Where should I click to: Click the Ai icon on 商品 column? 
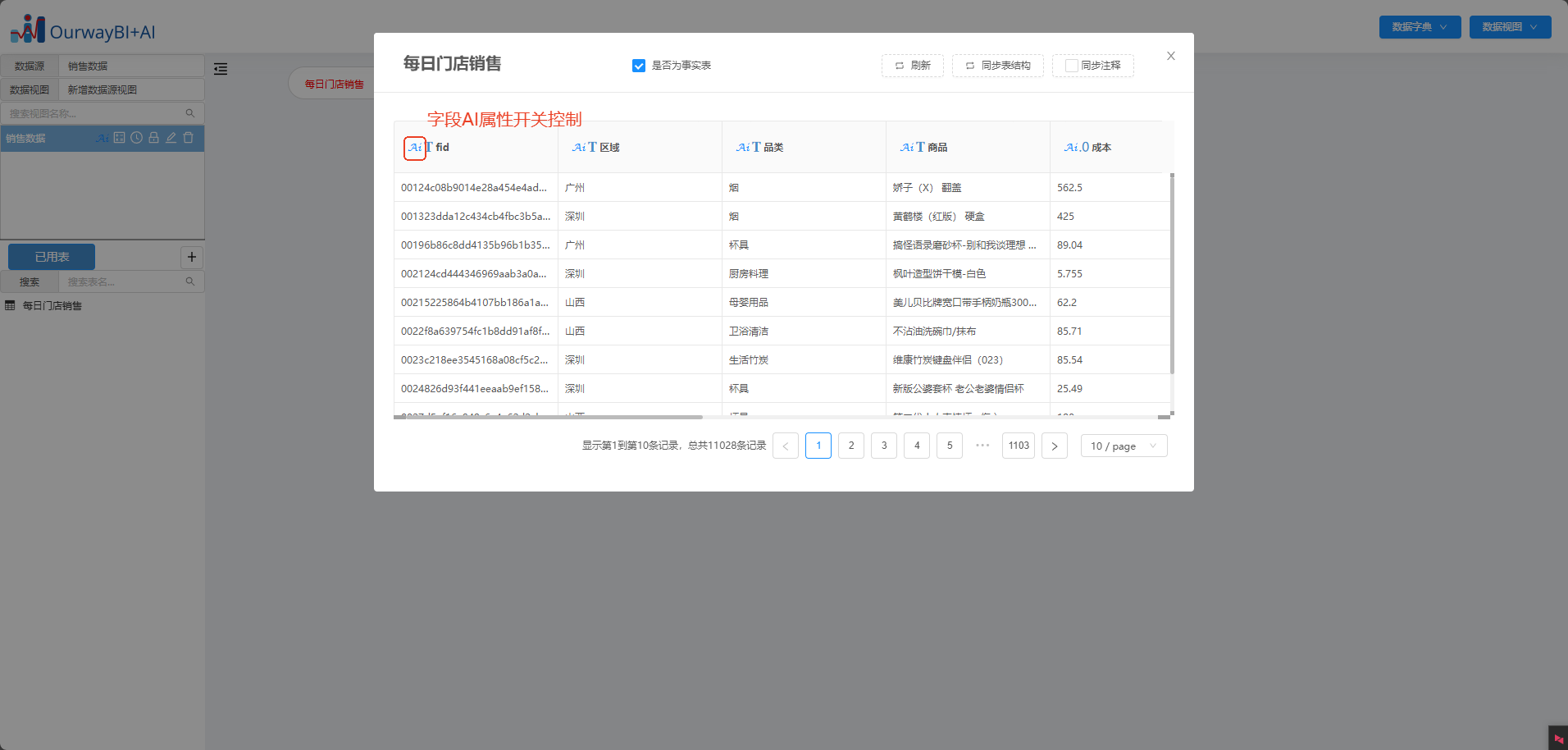(x=906, y=148)
